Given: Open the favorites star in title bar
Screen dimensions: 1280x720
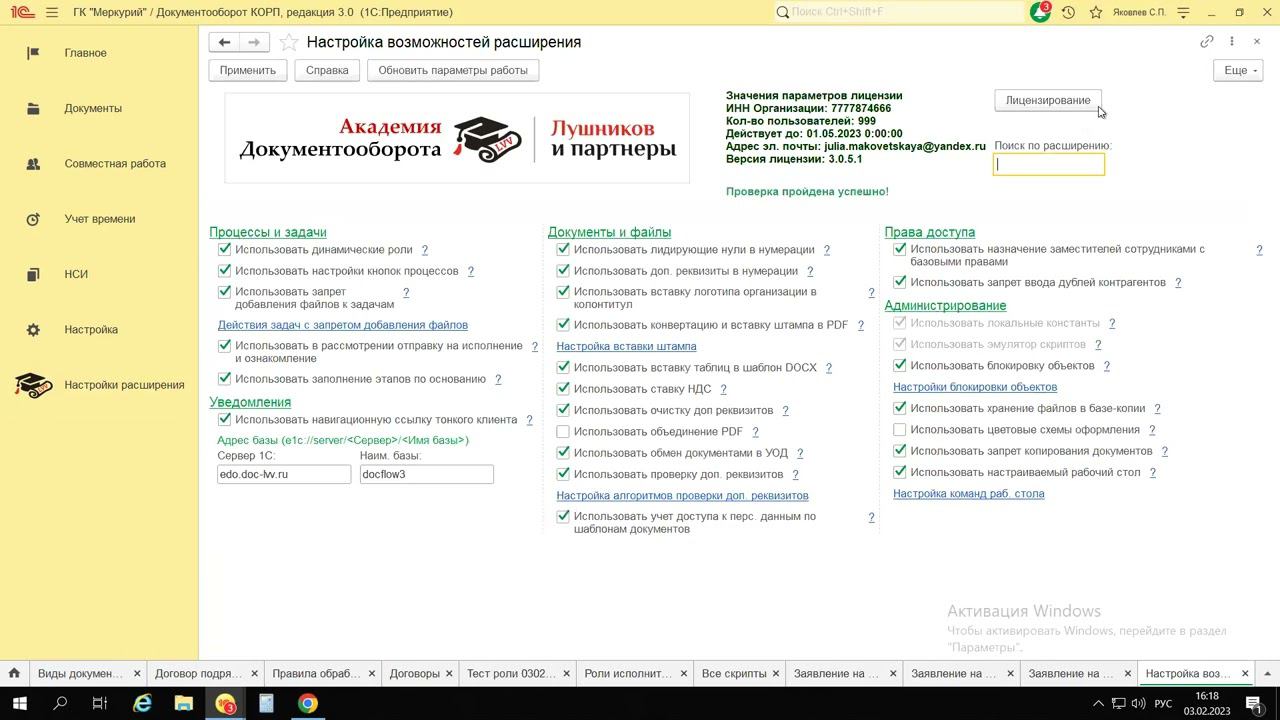Looking at the screenshot, I should (1096, 12).
